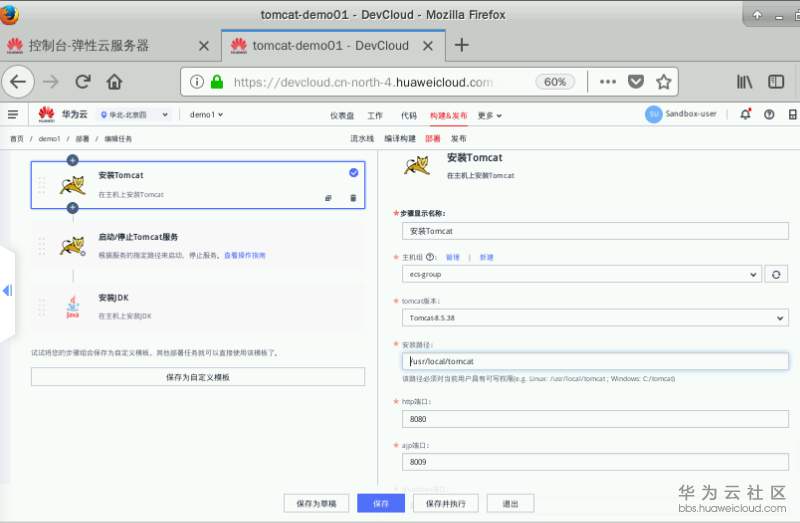This screenshot has height=523, width=800.
Task: Switch to 流水线 sub-tab
Action: [362, 139]
